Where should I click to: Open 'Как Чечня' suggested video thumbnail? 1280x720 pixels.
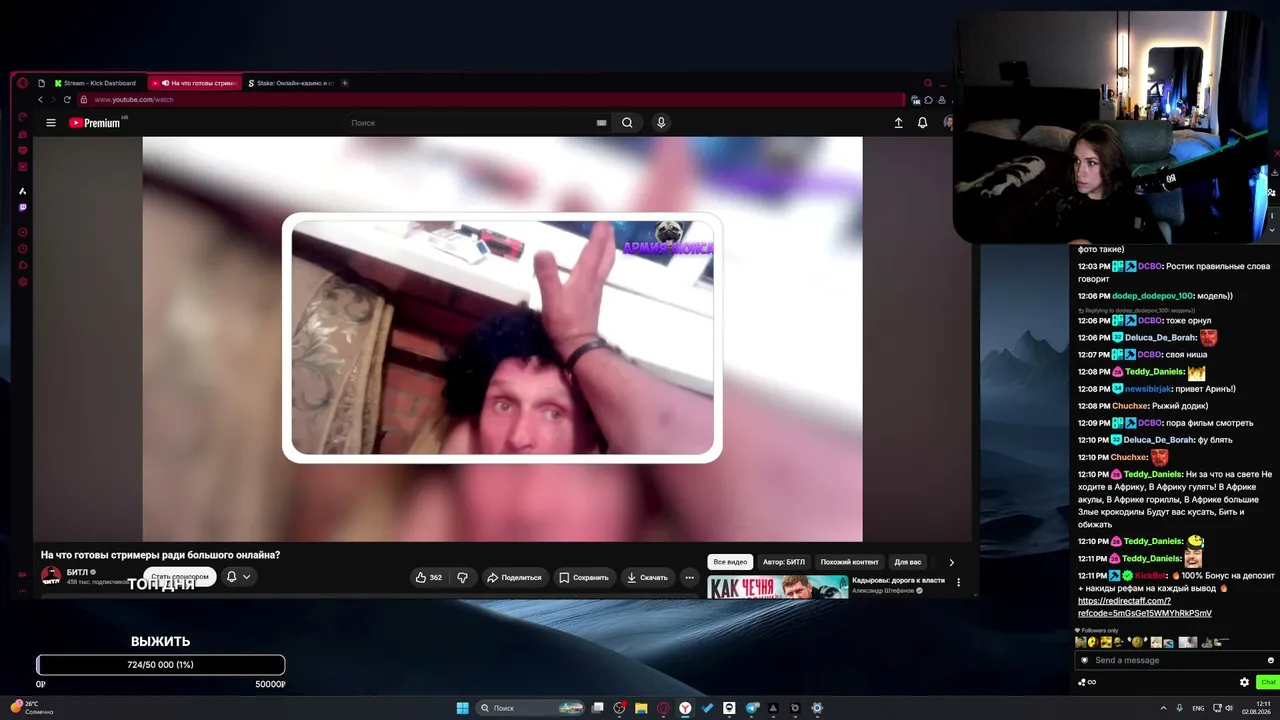pos(778,587)
